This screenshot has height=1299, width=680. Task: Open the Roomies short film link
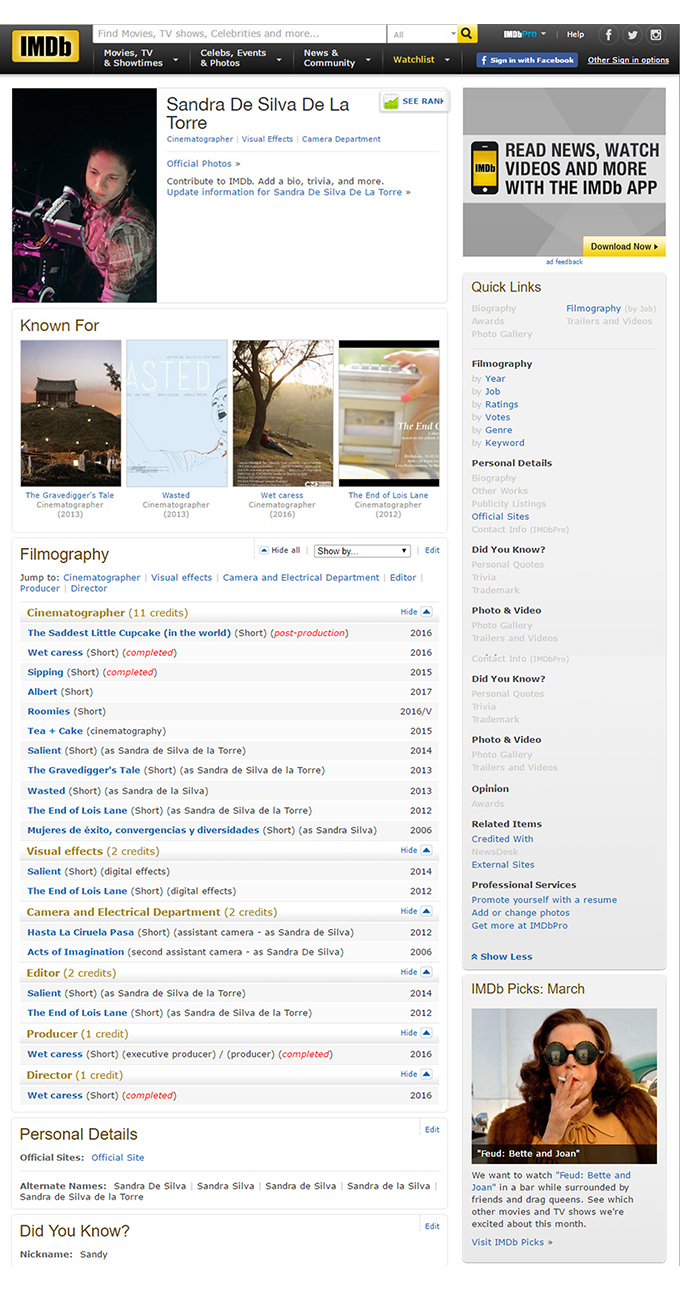point(48,711)
